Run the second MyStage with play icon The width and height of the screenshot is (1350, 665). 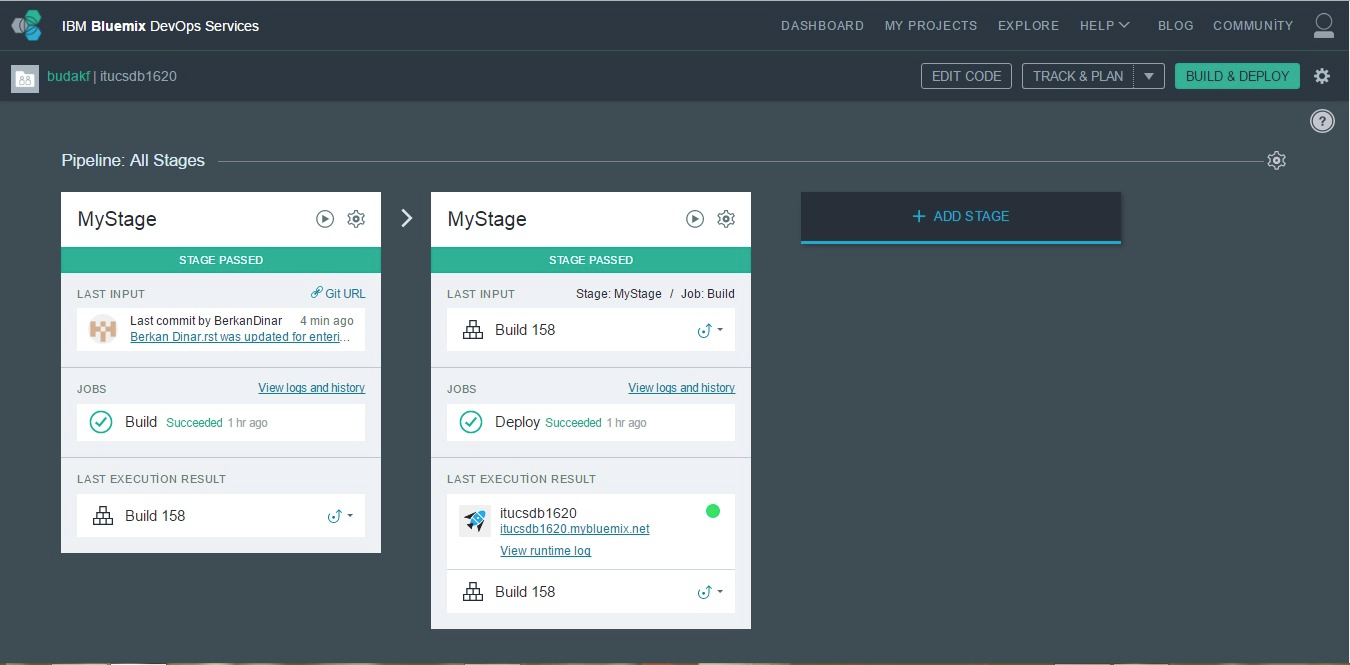(695, 219)
